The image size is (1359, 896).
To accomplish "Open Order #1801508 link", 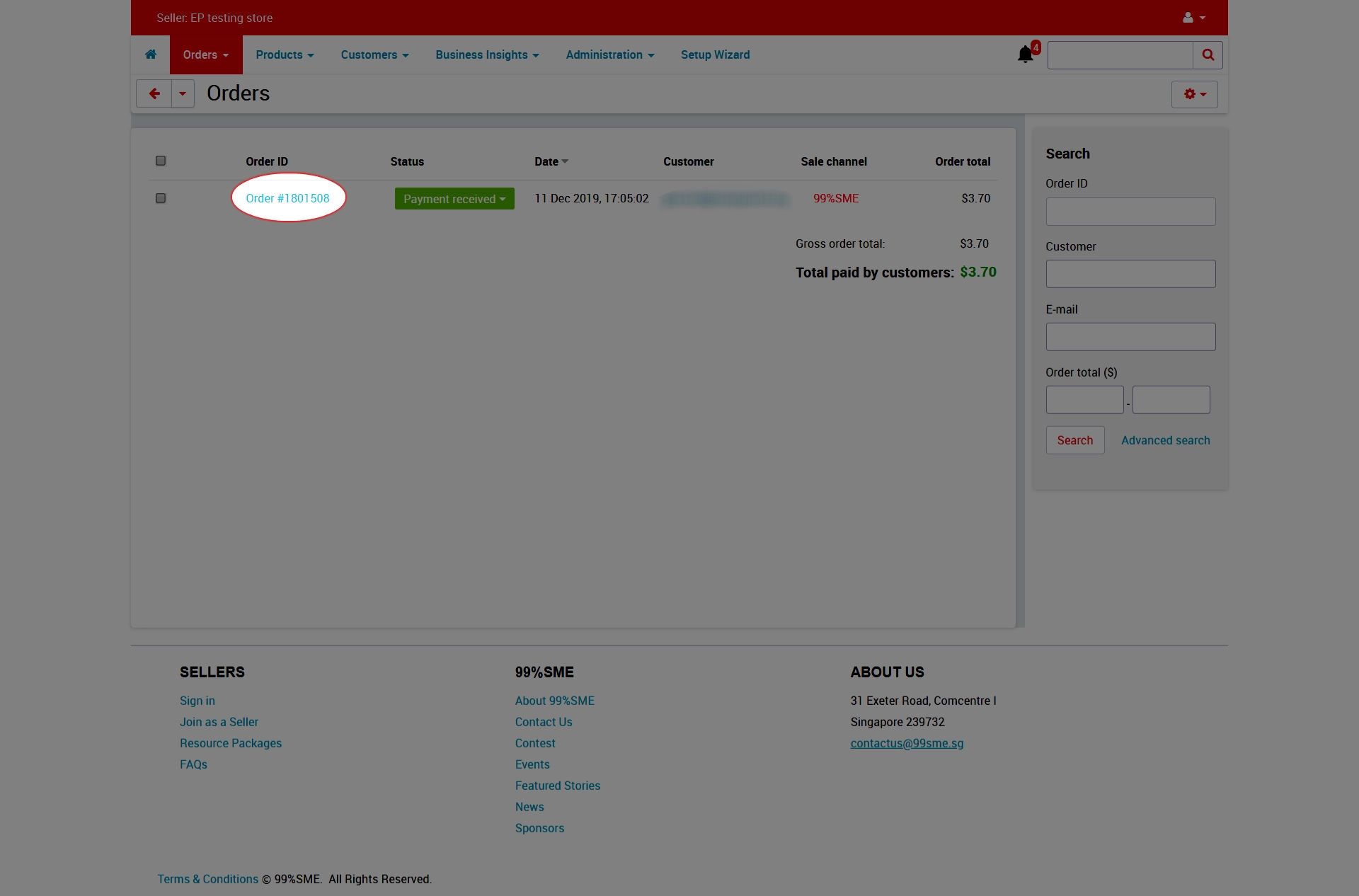I will pyautogui.click(x=287, y=198).
